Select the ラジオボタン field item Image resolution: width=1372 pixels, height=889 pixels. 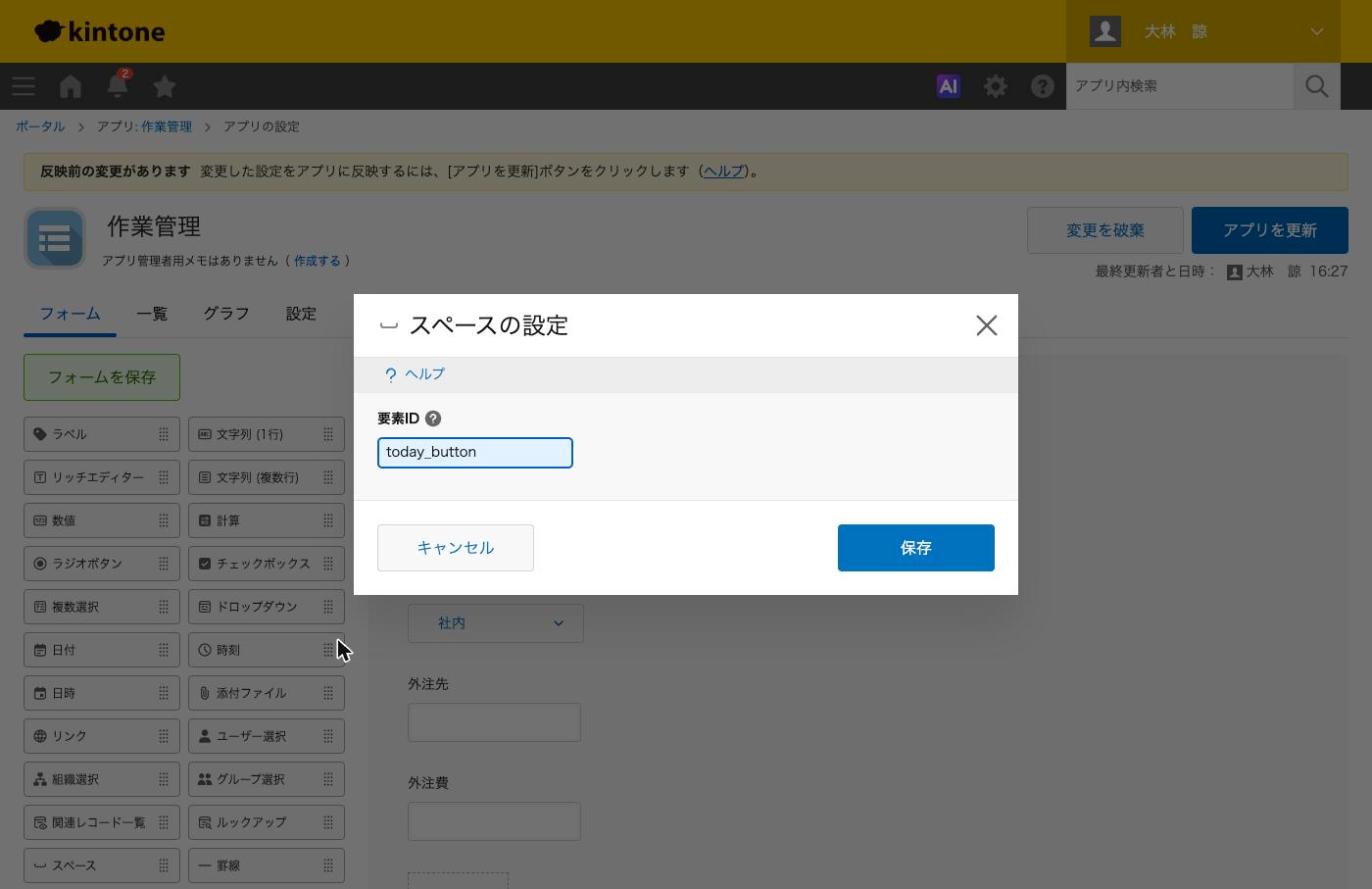pos(102,563)
